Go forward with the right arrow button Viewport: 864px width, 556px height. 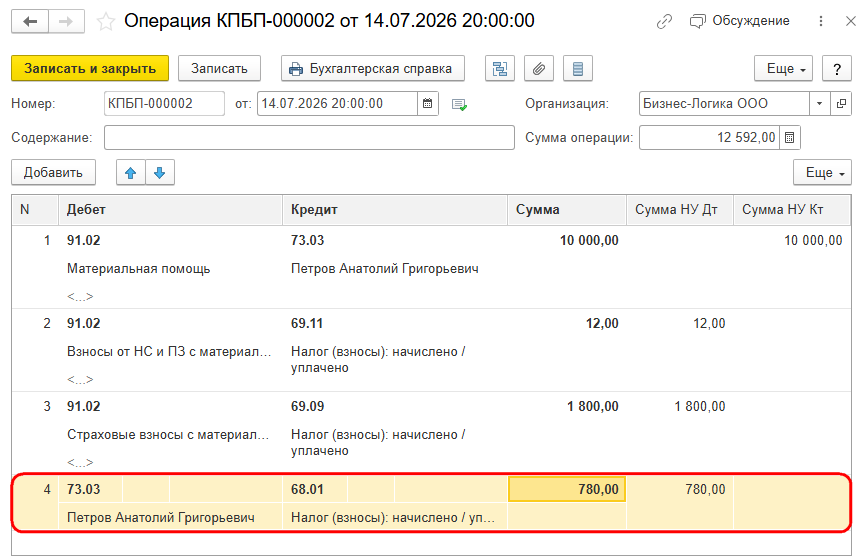coord(66,21)
